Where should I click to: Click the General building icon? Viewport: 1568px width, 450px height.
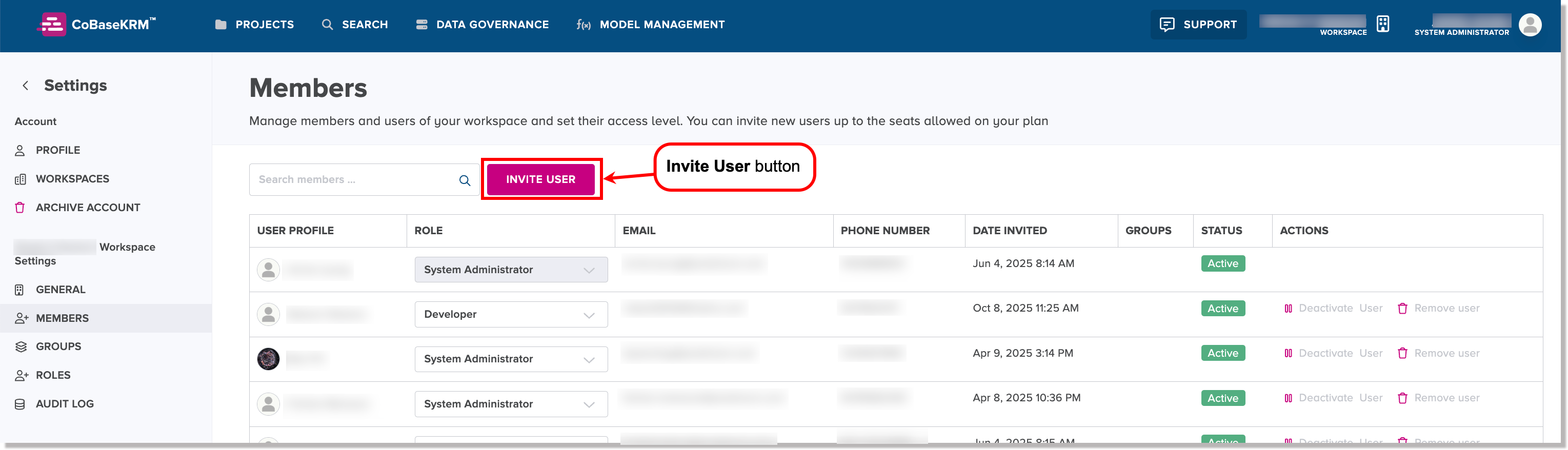(19, 290)
